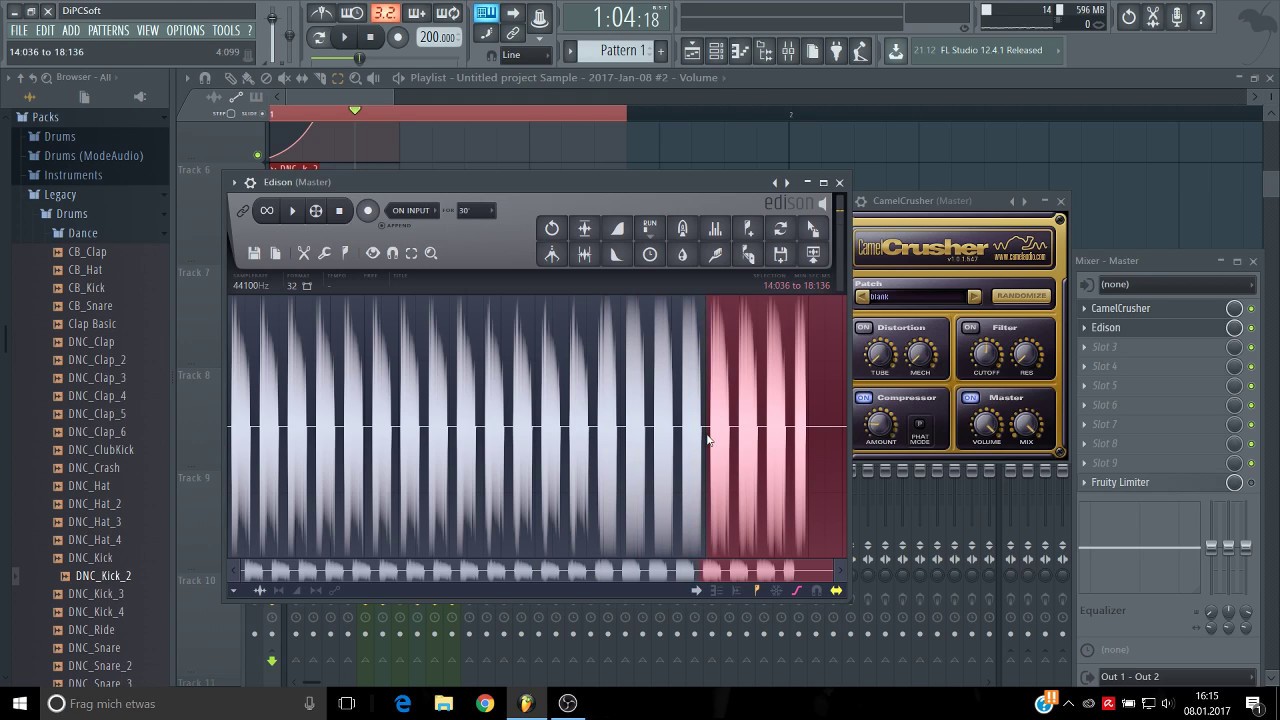Open the Line snap dropdown in toolbar

pyautogui.click(x=527, y=55)
